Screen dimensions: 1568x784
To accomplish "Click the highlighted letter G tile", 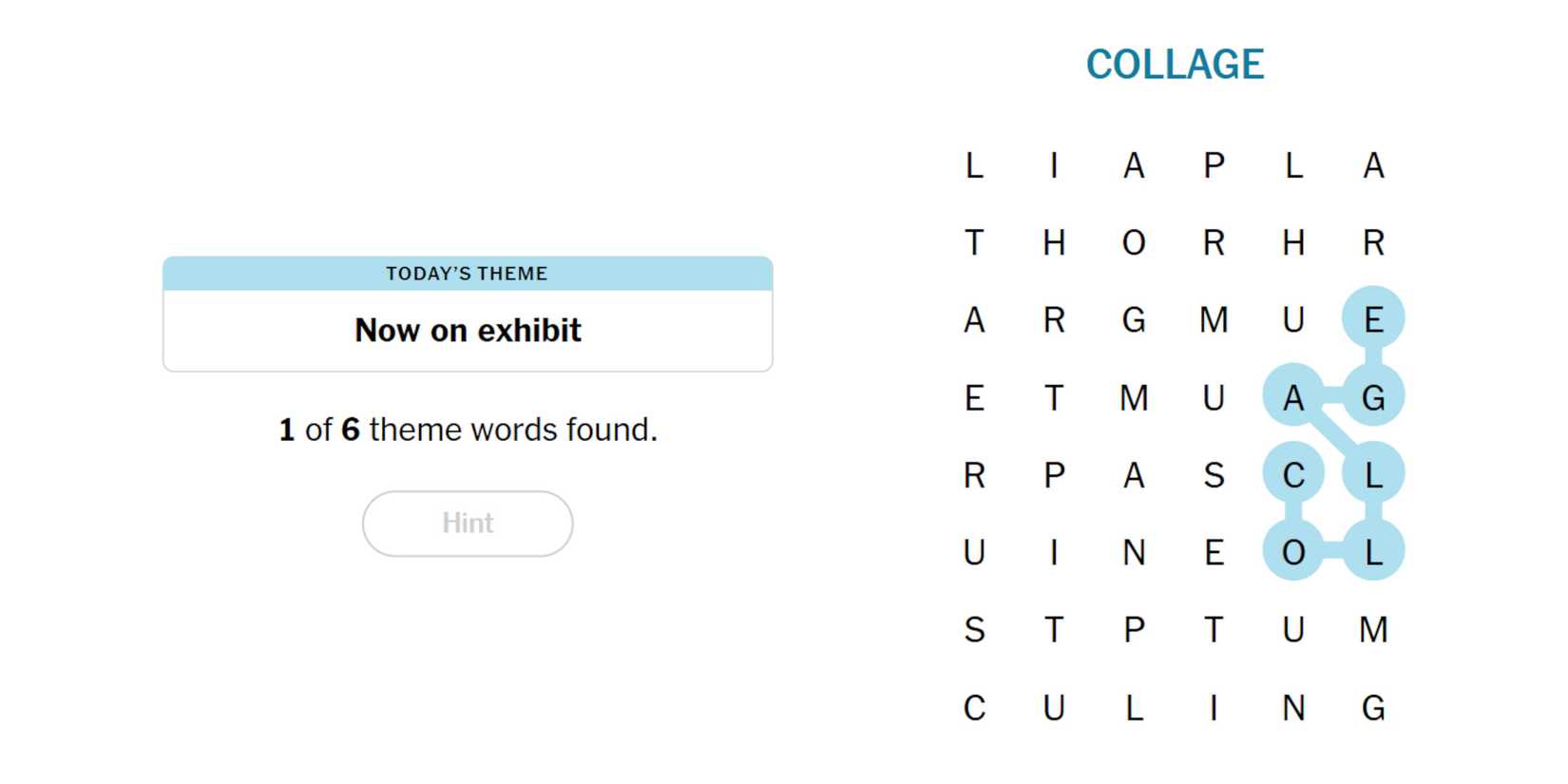I will pyautogui.click(x=1373, y=396).
